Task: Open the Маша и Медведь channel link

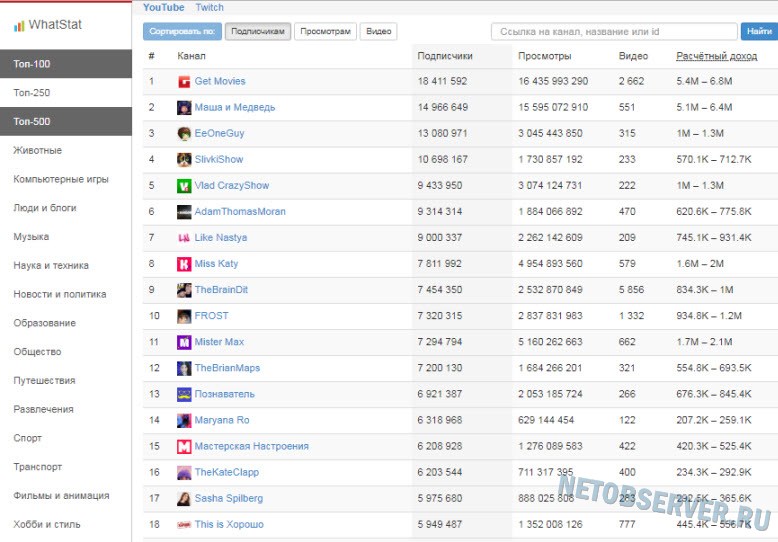Action: point(235,108)
